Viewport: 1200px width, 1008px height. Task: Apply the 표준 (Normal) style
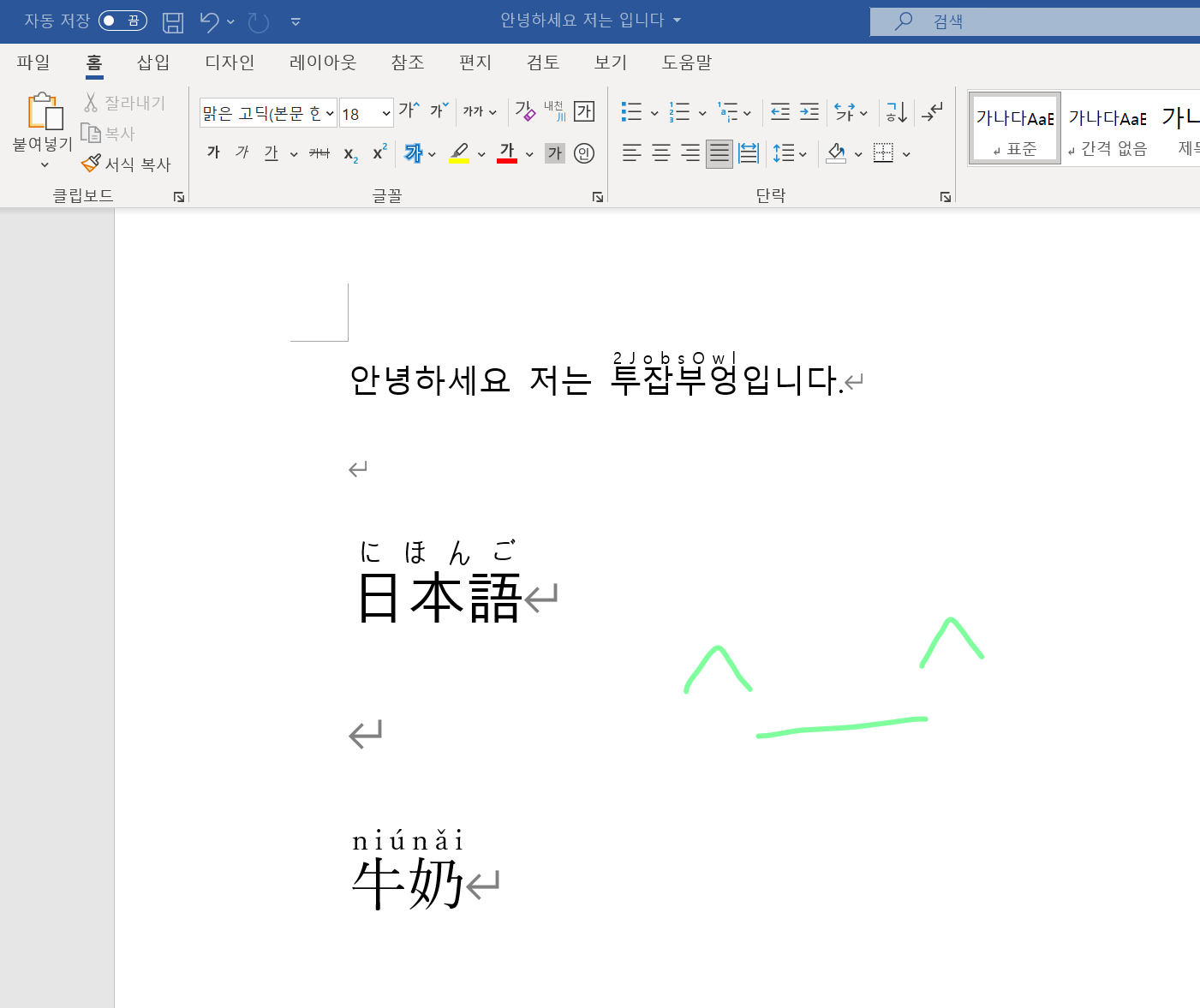[1015, 128]
